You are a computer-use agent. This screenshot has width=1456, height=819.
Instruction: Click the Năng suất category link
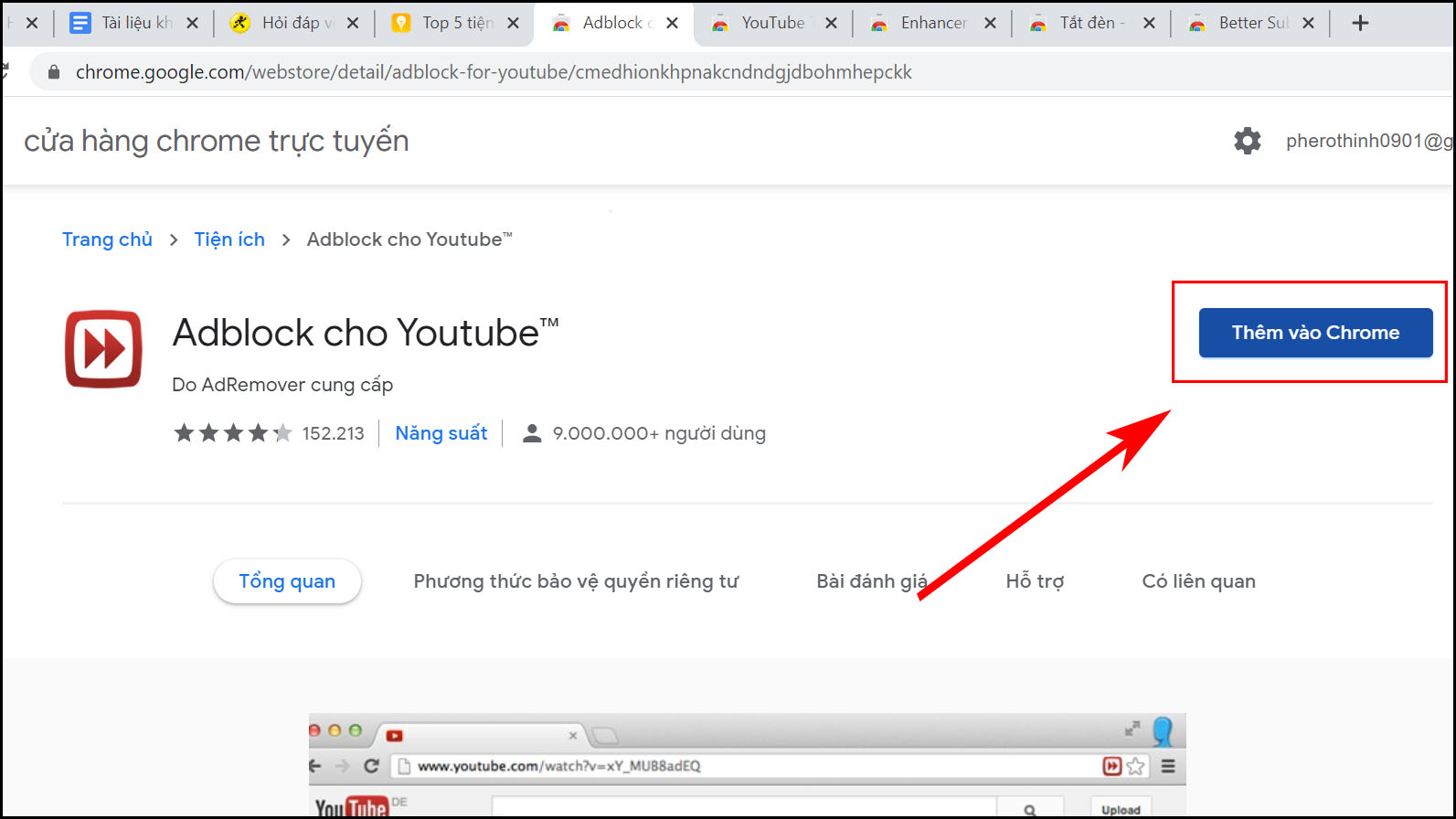pos(441,433)
